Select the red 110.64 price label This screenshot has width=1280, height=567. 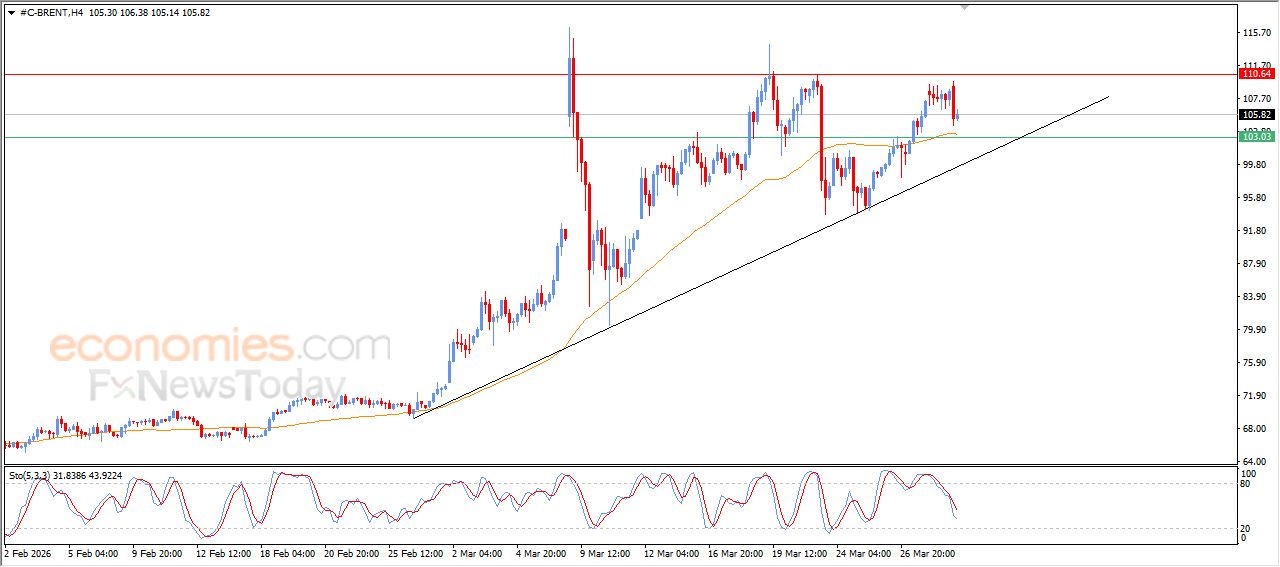pyautogui.click(x=1256, y=74)
